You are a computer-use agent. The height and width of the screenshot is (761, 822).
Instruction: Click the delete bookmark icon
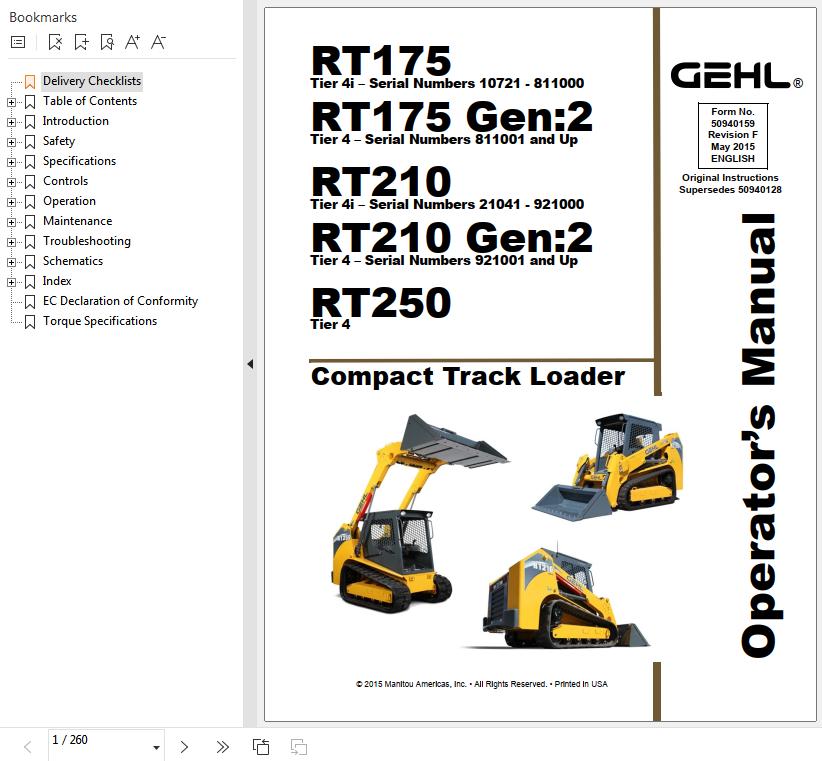(x=55, y=42)
